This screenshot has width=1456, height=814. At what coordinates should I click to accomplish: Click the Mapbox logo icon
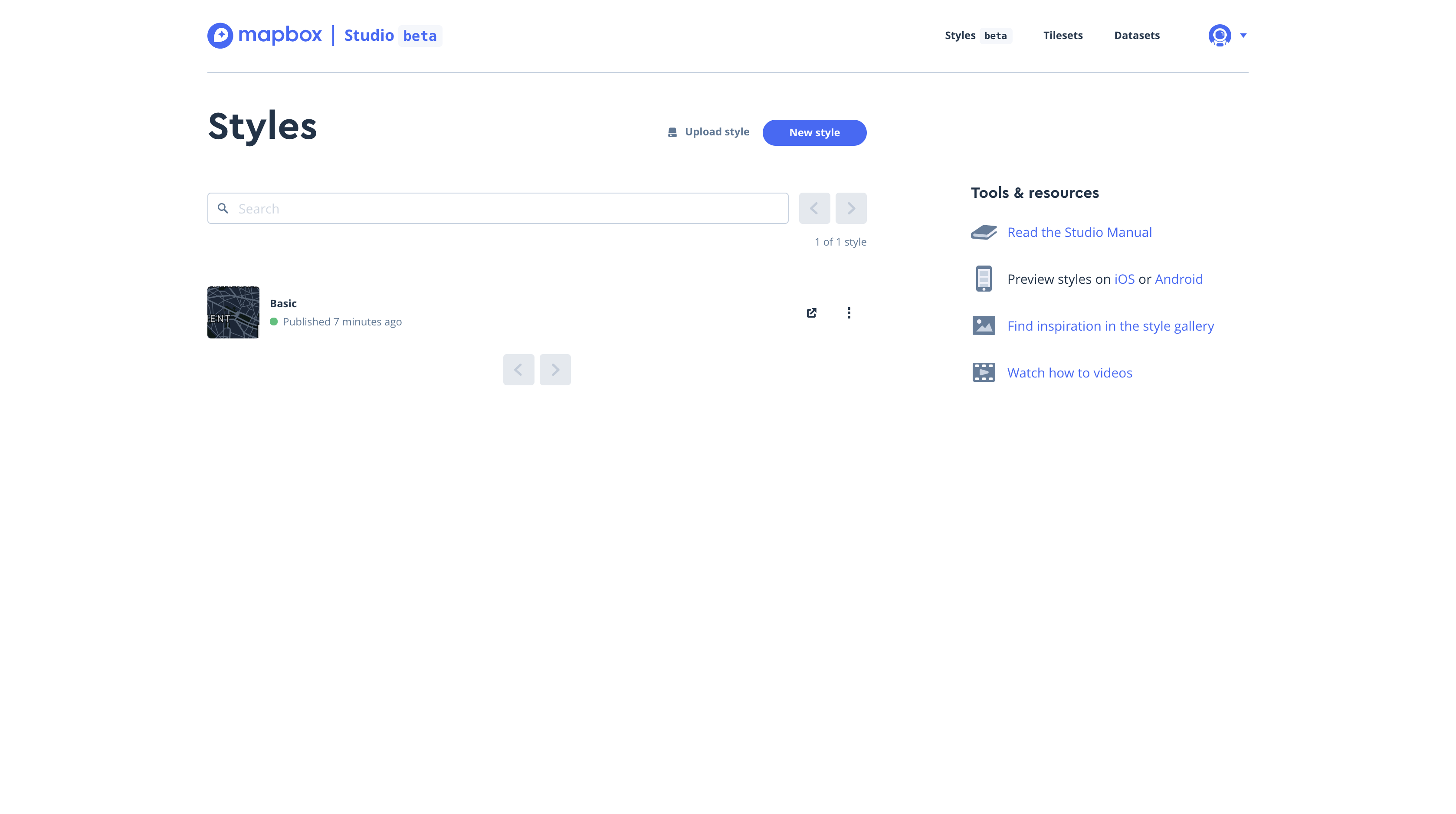pos(220,36)
